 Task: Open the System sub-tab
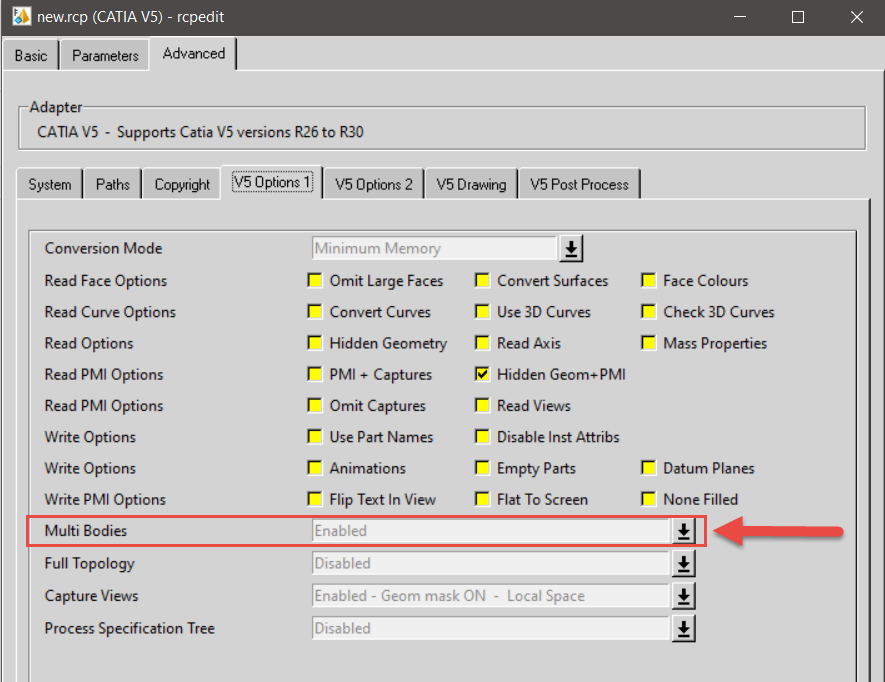click(x=50, y=184)
